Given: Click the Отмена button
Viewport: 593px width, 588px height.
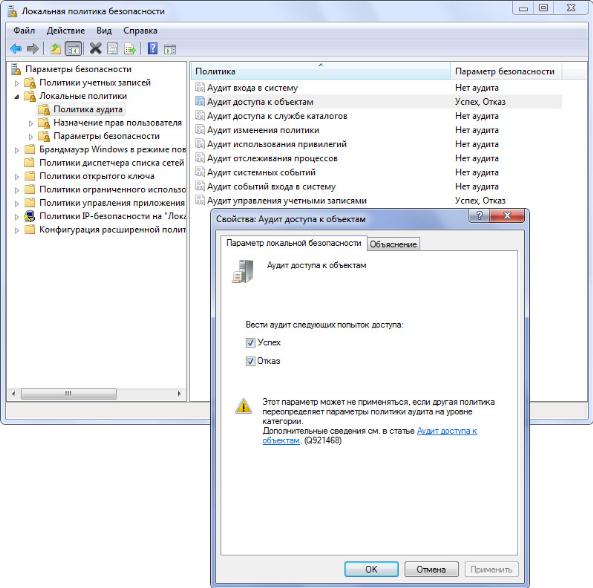Looking at the screenshot, I should coord(431,569).
